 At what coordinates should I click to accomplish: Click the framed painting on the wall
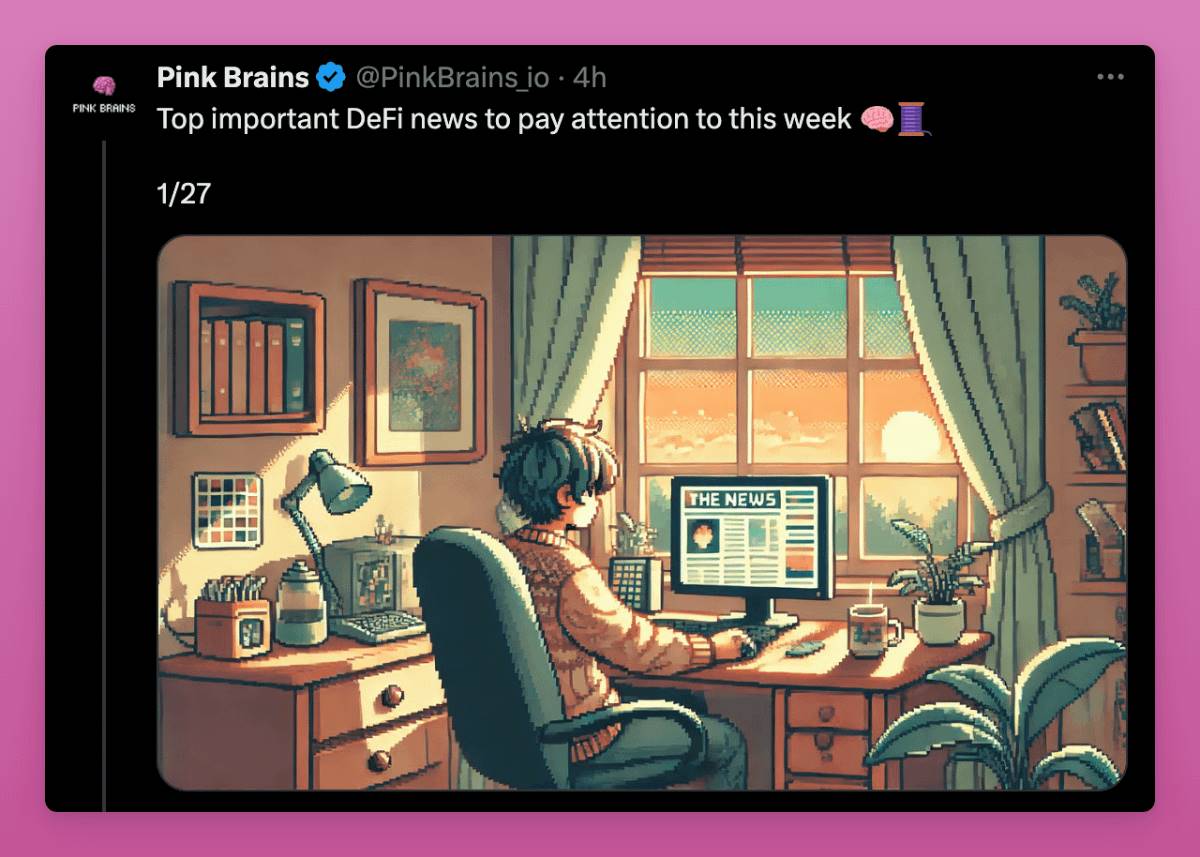click(421, 372)
